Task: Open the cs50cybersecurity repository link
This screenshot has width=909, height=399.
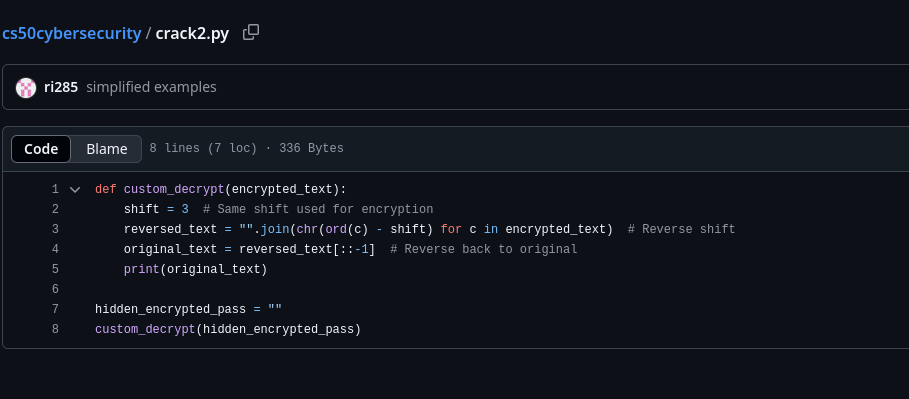Action: coord(72,34)
